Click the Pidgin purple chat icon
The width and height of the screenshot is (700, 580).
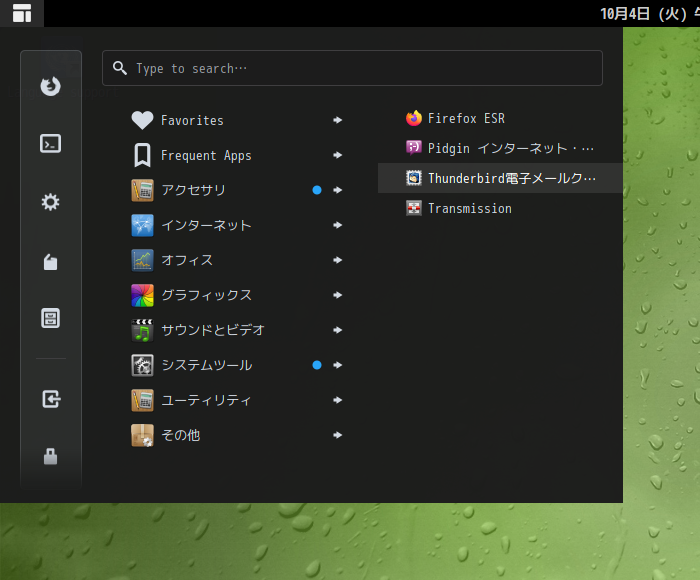pos(414,148)
